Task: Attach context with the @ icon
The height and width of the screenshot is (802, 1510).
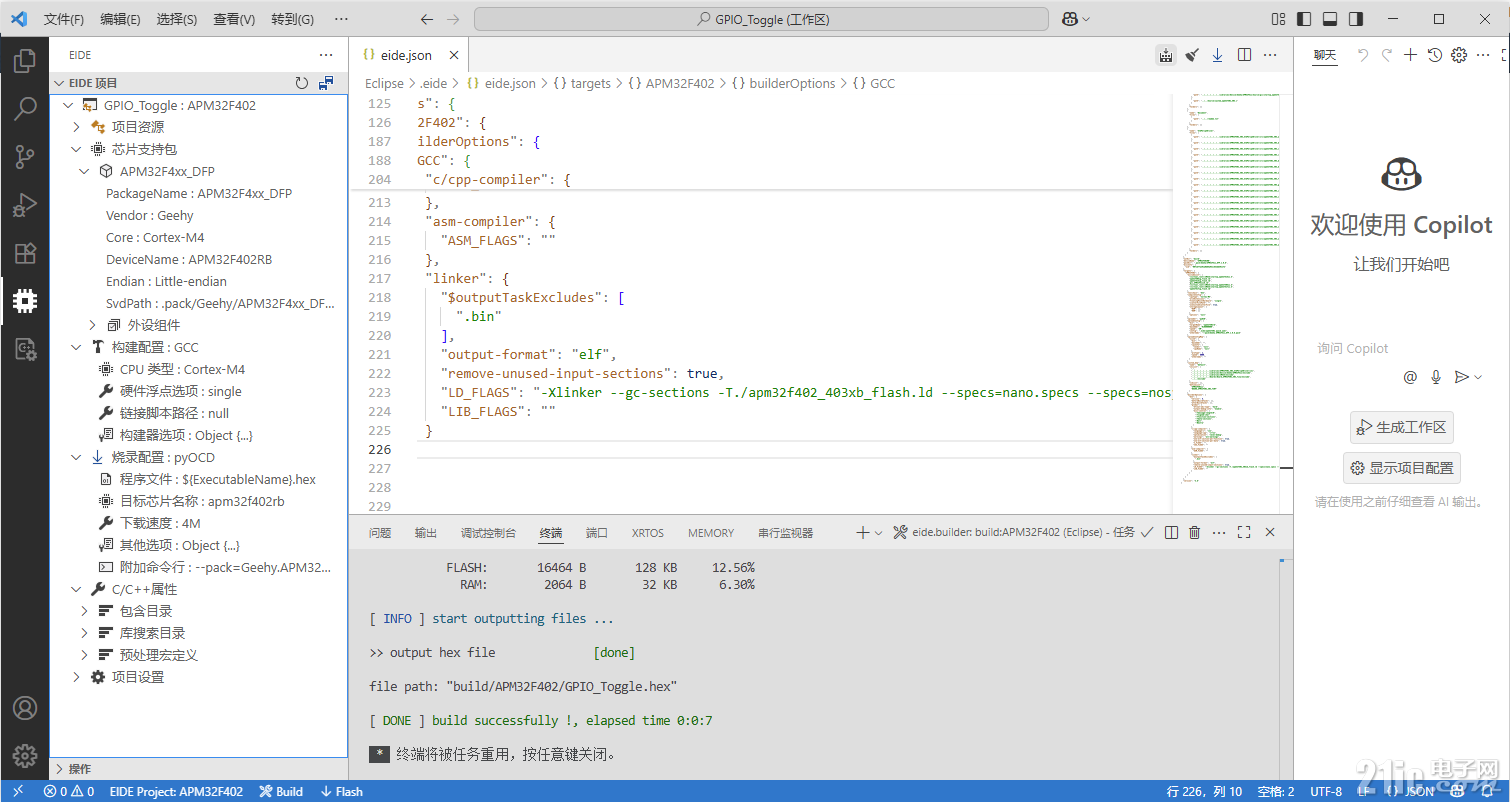Action: 1410,376
